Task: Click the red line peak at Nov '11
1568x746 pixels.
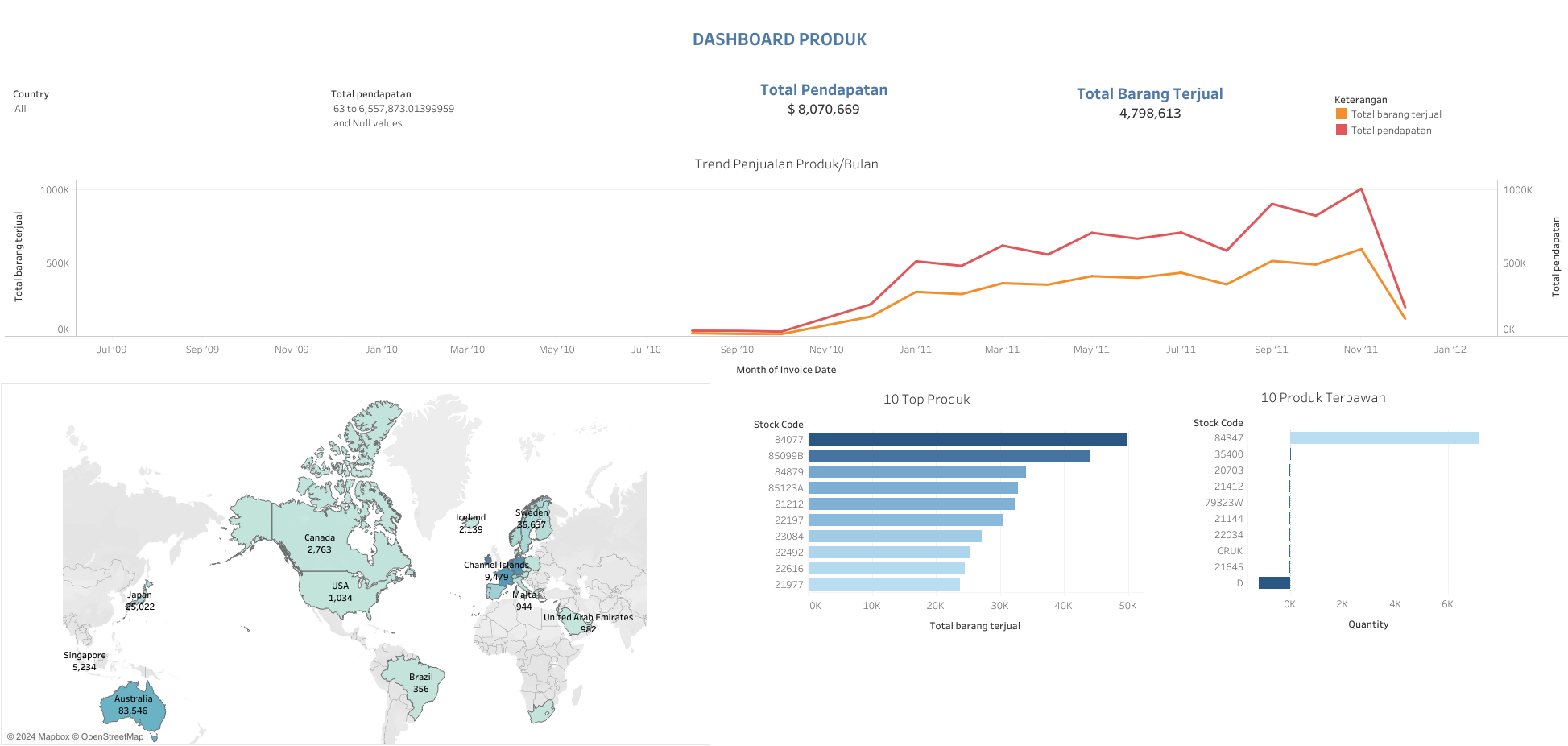Action: 1361,189
